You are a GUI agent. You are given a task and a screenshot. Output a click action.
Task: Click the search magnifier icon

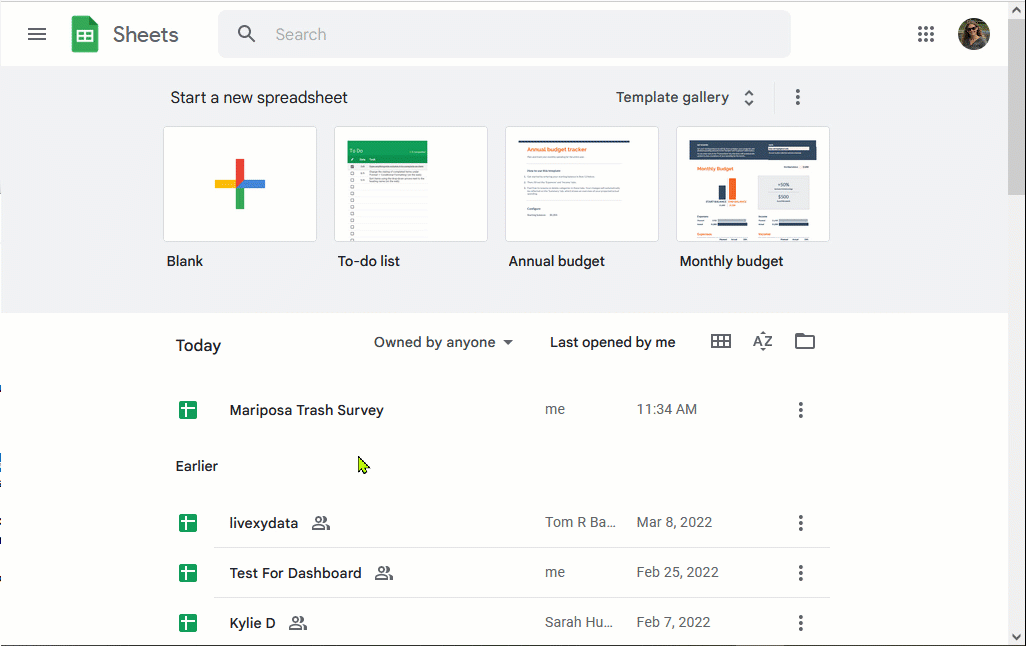click(x=246, y=34)
